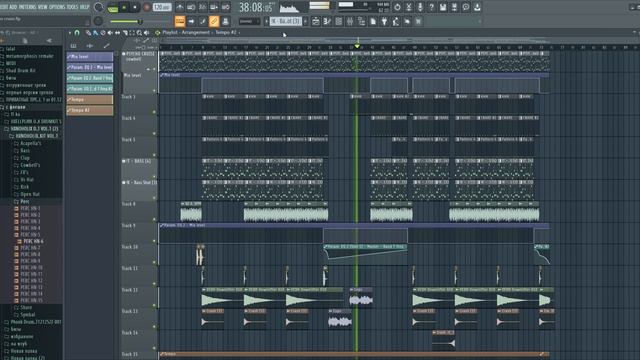Select the dashed-box Select tool in playlist
Image resolution: width=640 pixels, height=360 pixels.
click(x=132, y=33)
